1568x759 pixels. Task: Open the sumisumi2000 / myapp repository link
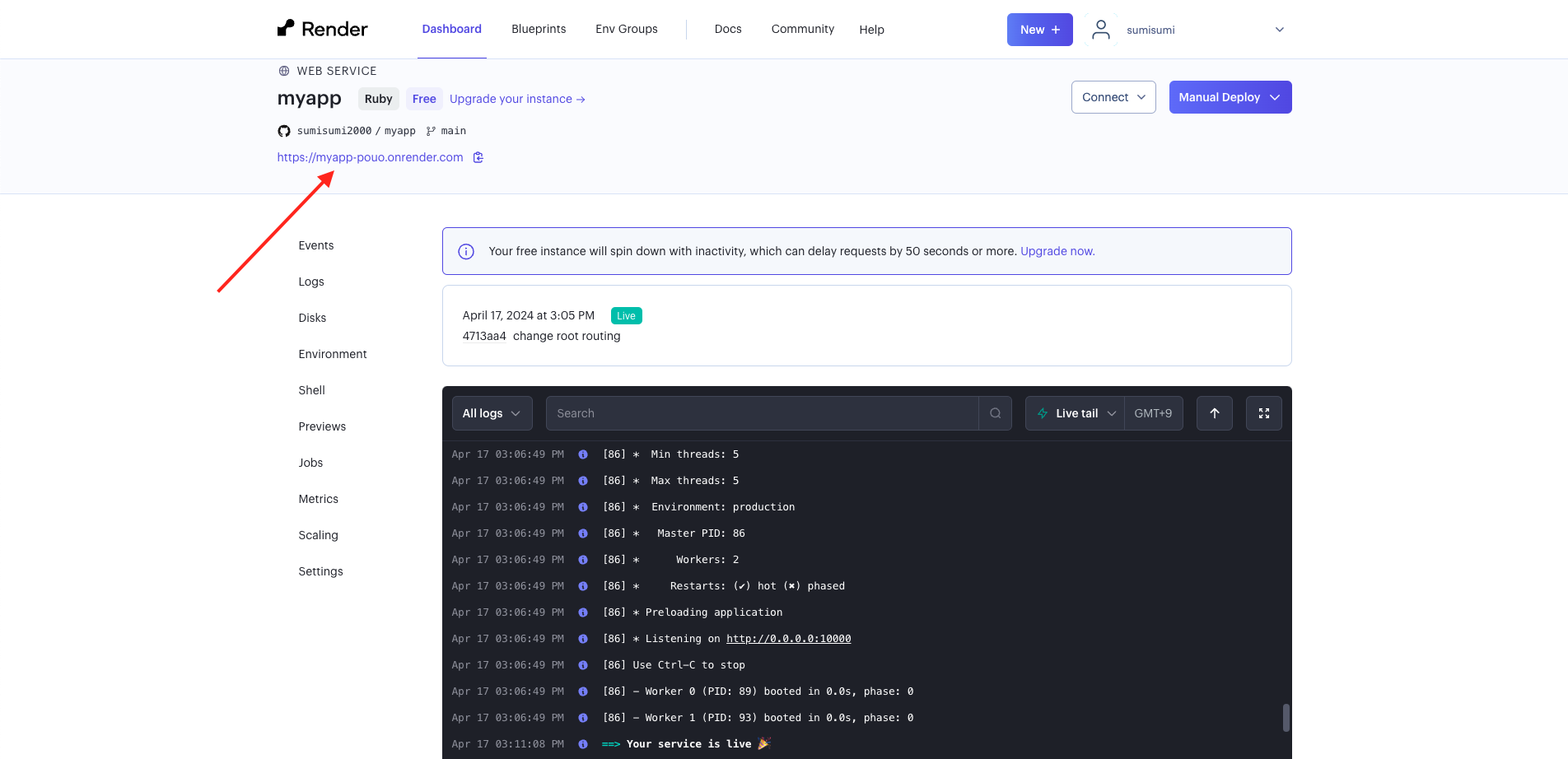(x=356, y=131)
